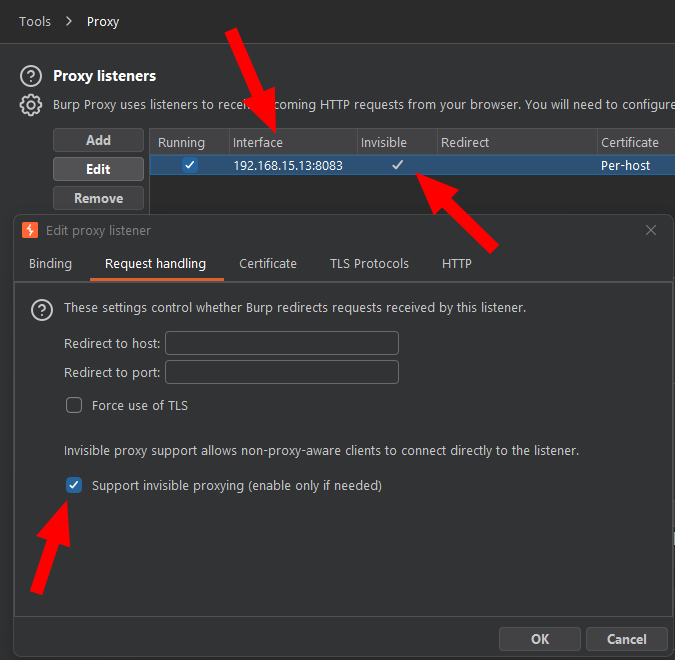Sort by the Running column header
The height and width of the screenshot is (660, 675).
(x=189, y=143)
